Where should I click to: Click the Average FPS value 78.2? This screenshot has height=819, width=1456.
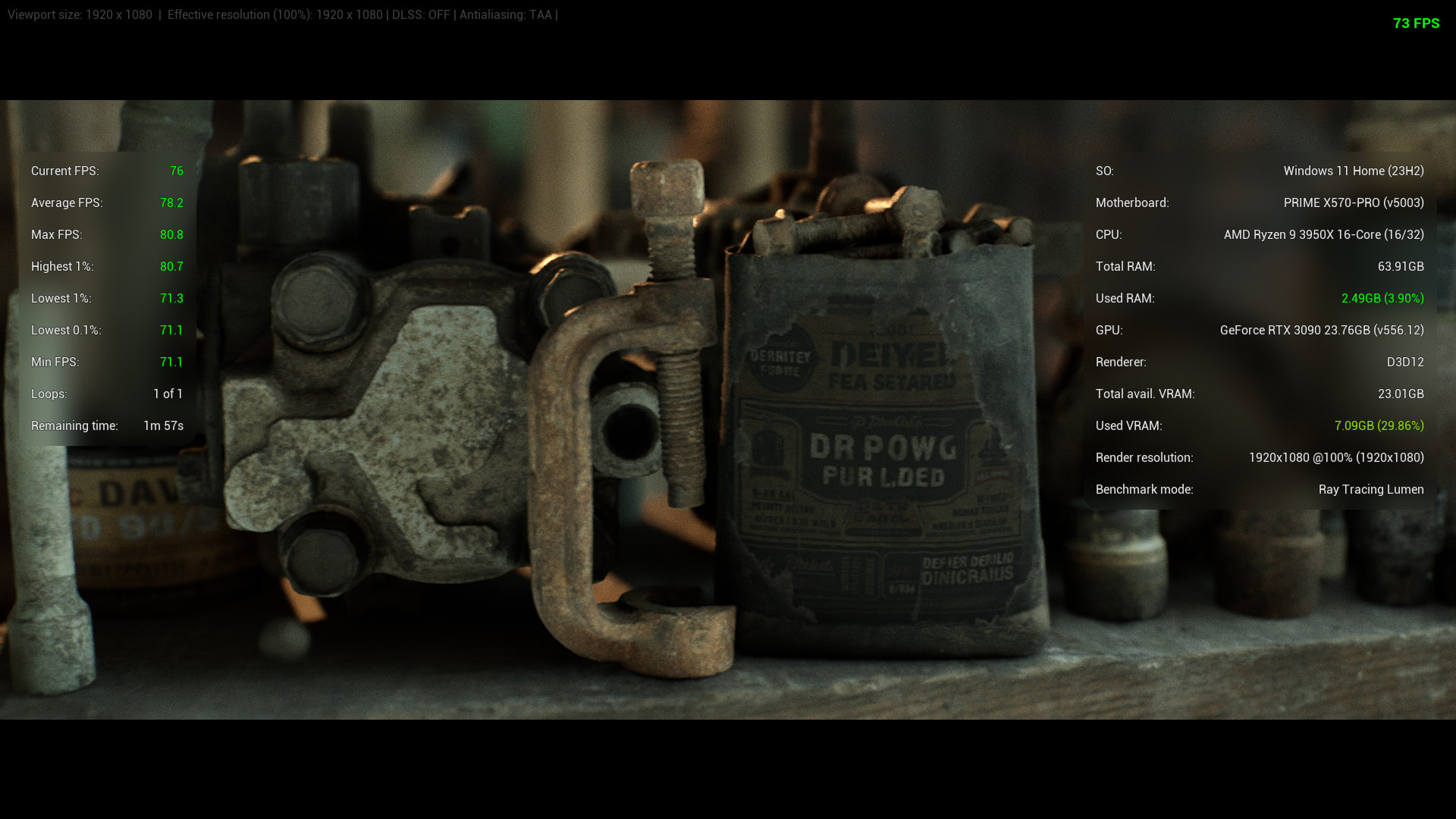point(171,202)
